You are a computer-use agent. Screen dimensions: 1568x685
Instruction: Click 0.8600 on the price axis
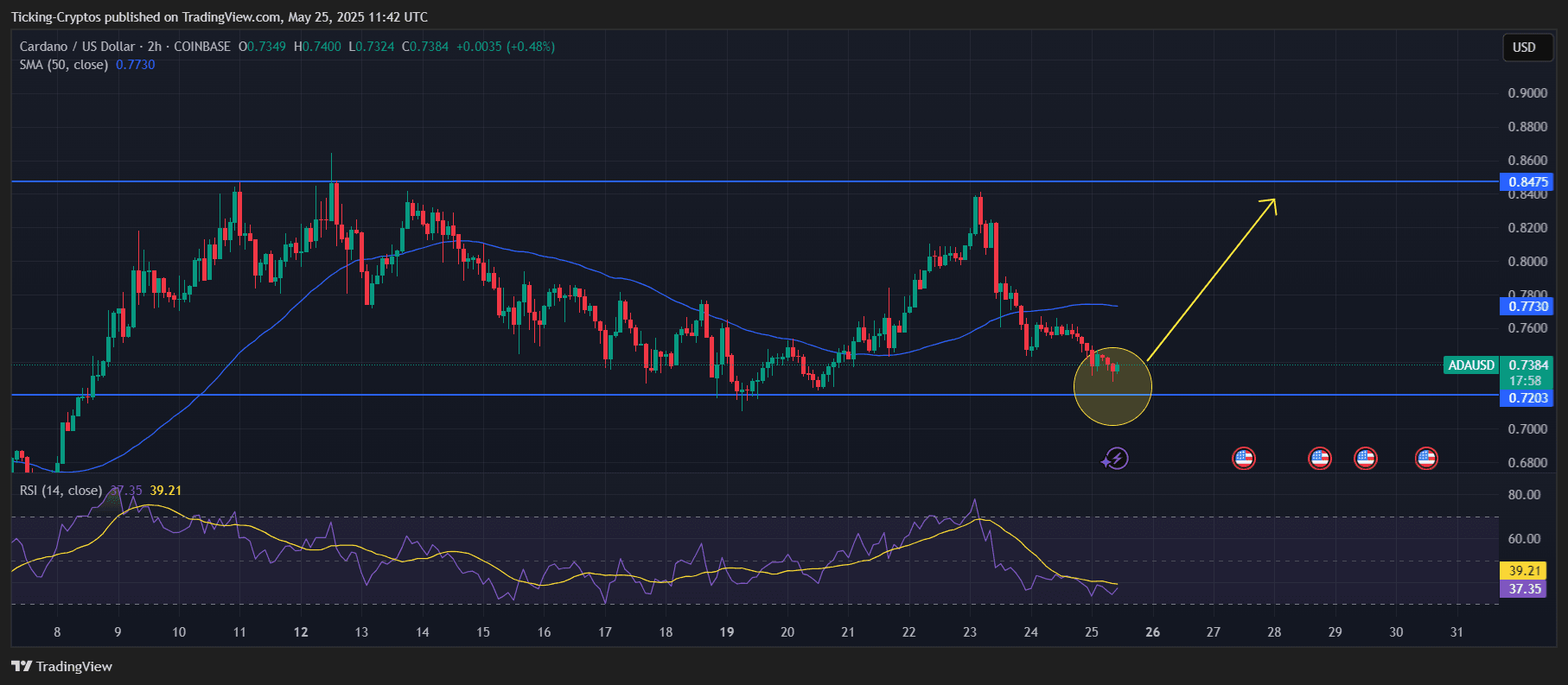tap(1527, 161)
